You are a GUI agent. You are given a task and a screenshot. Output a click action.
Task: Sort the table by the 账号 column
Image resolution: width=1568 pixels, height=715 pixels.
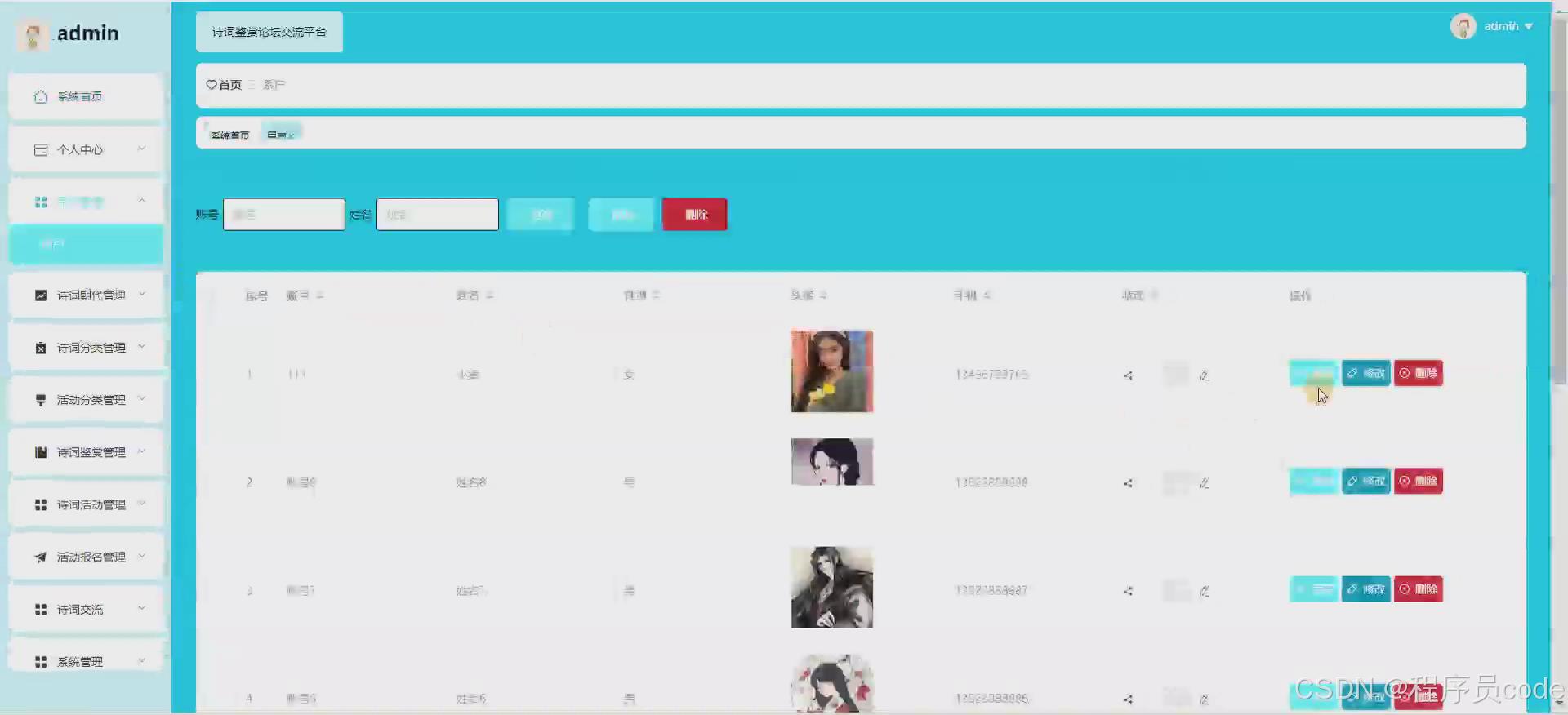coord(320,295)
